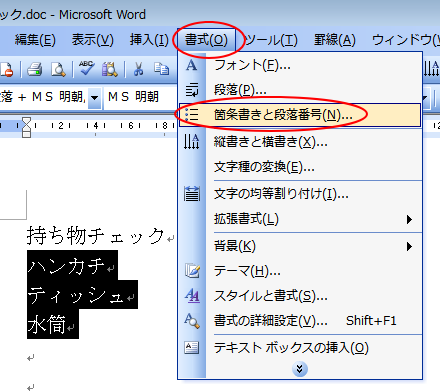Expand the 拡張書式(L) submenu
Image resolution: width=440 pixels, height=392 pixels.
click(x=300, y=219)
